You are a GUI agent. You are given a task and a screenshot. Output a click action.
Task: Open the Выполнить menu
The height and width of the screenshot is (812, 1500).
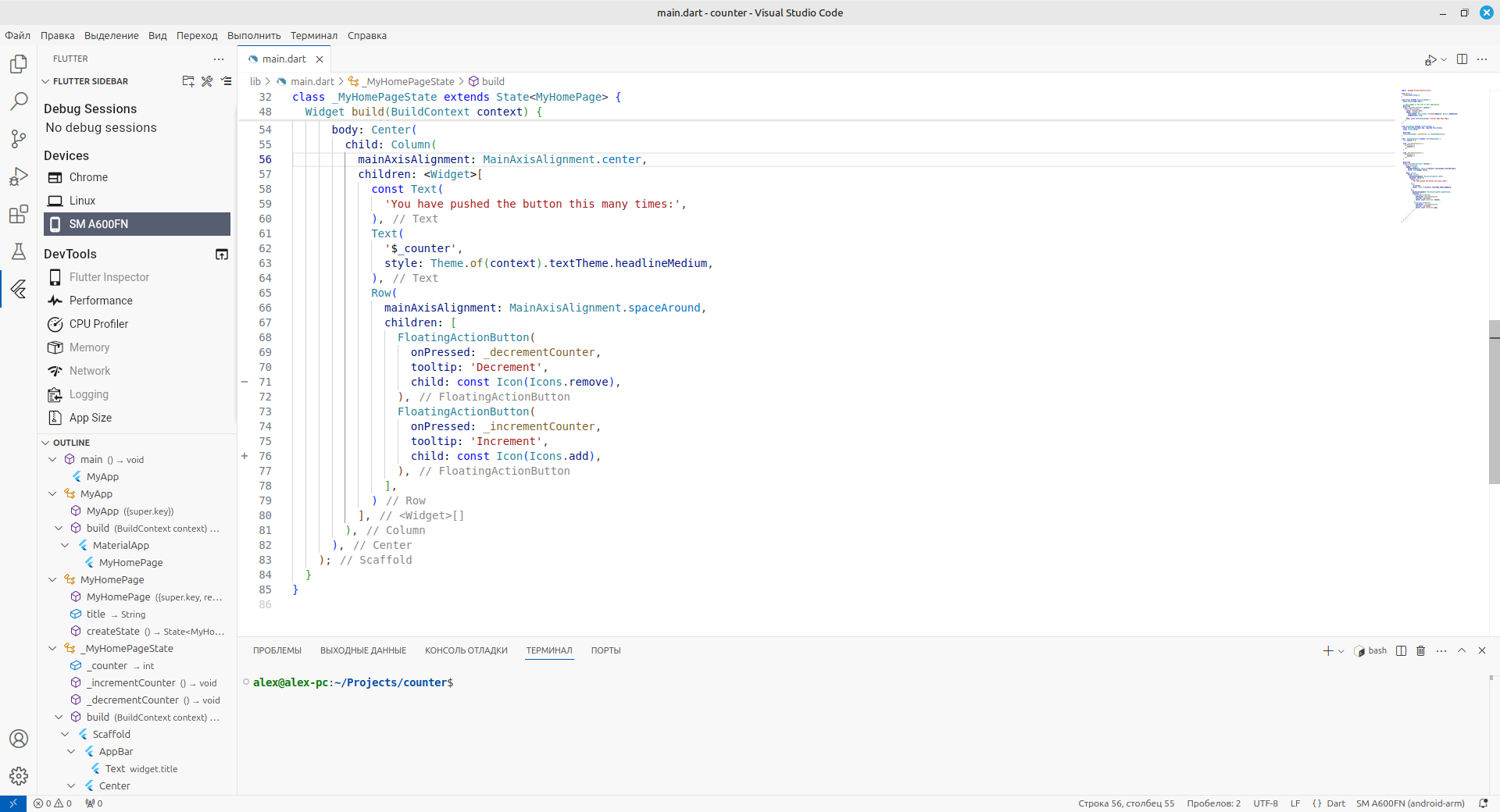254,35
